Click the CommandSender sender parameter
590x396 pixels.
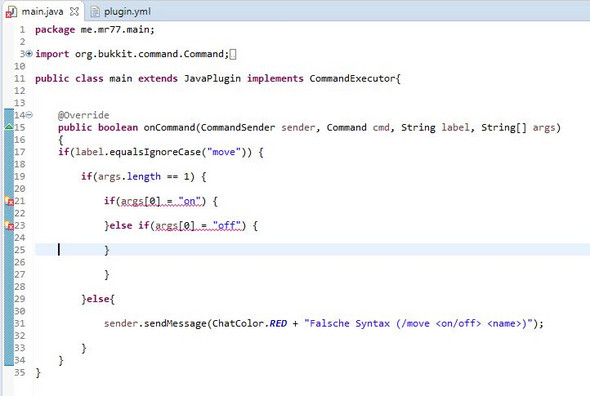(257, 128)
